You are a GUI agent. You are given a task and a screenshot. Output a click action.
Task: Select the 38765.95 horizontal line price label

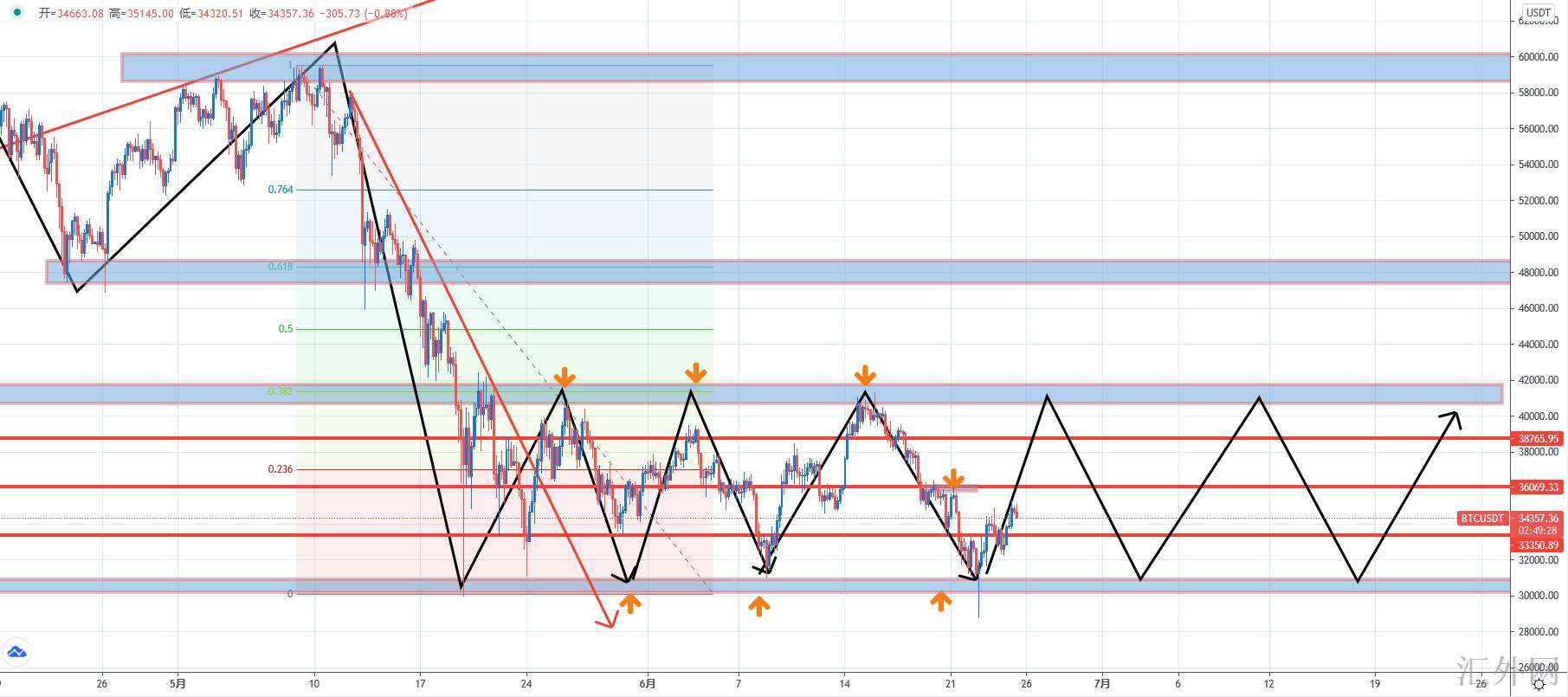[x=1539, y=439]
